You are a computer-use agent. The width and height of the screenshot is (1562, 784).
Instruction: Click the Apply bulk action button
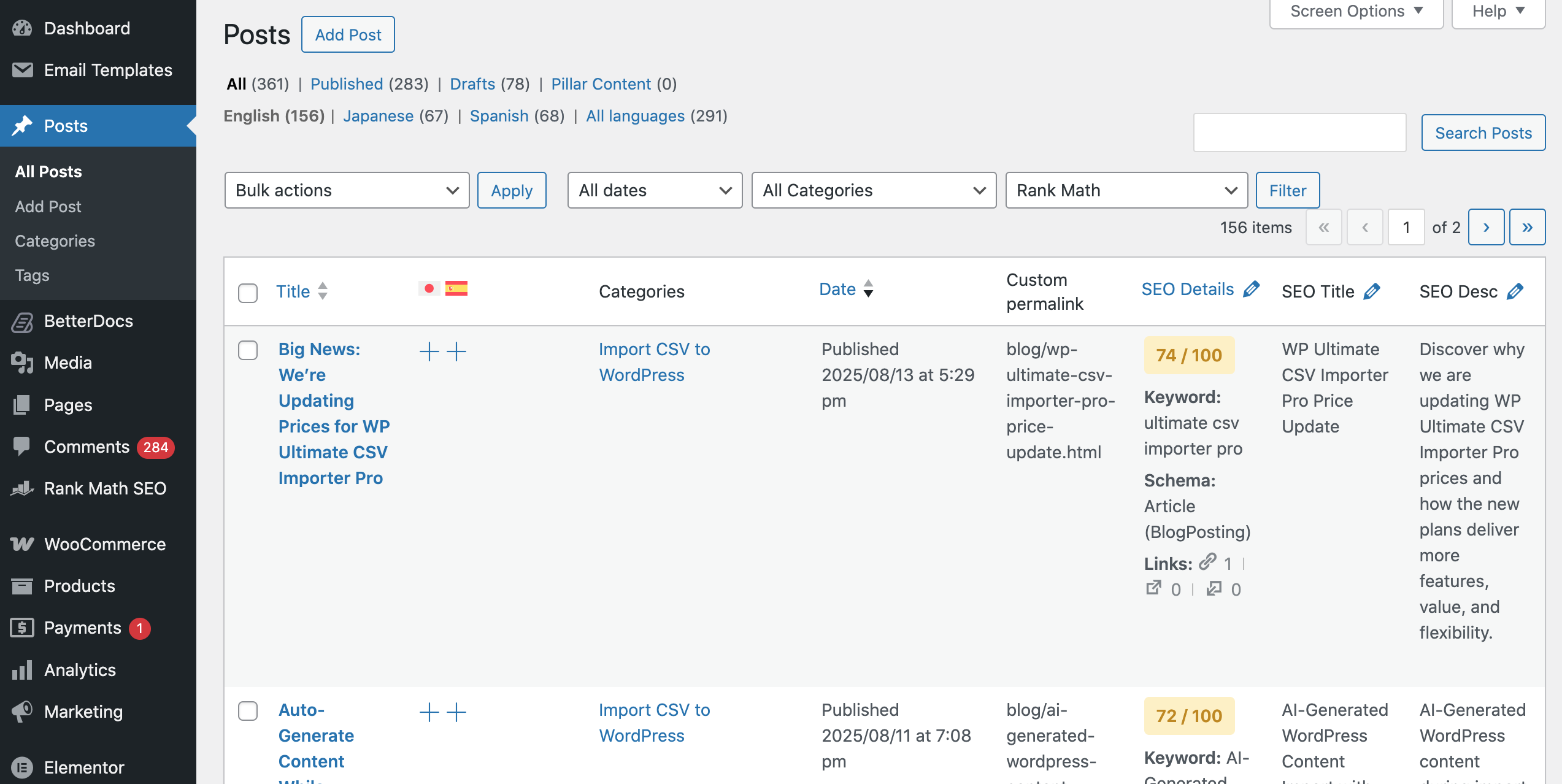512,190
